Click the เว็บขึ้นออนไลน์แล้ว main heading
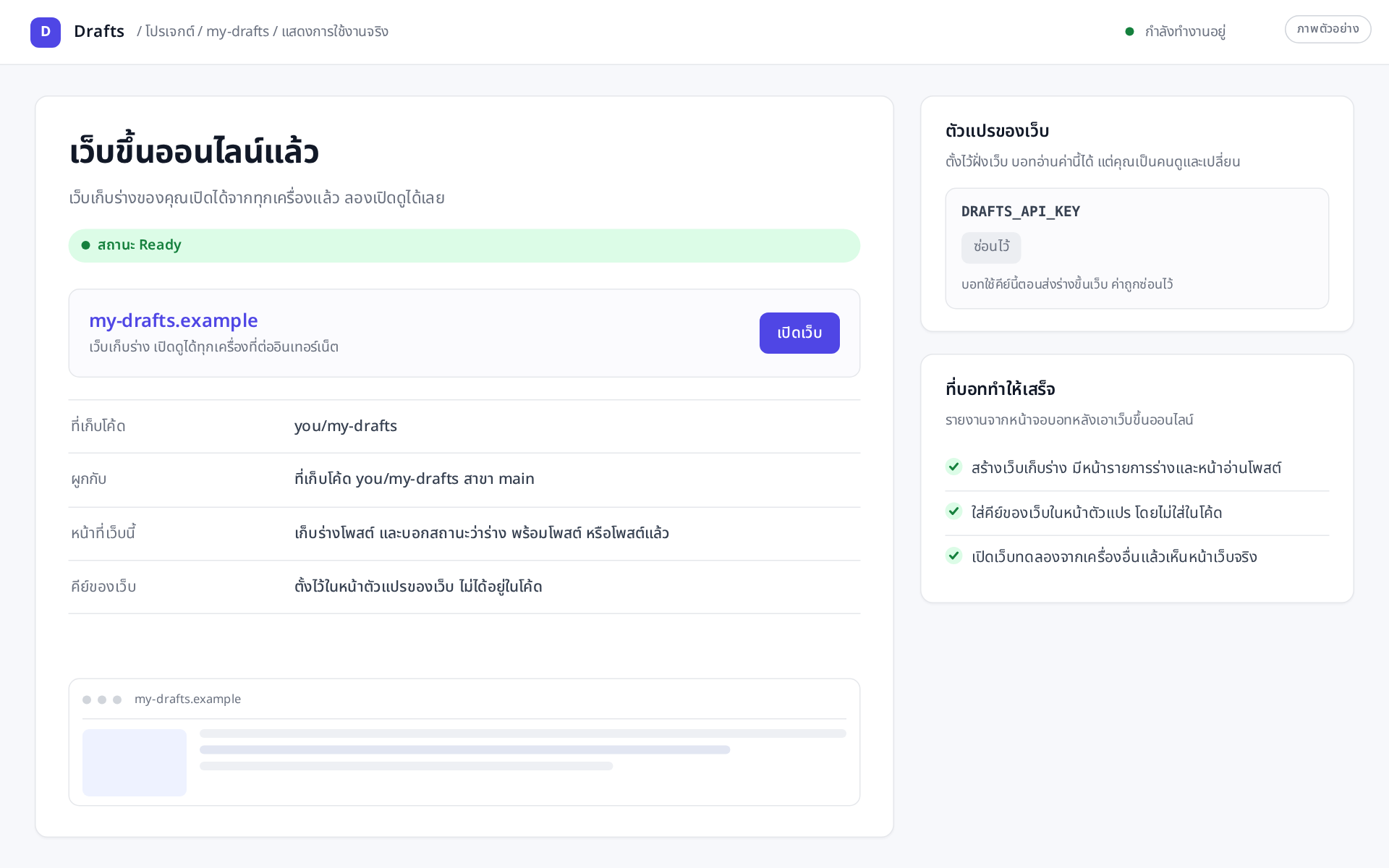Viewport: 1389px width, 868px height. [194, 151]
